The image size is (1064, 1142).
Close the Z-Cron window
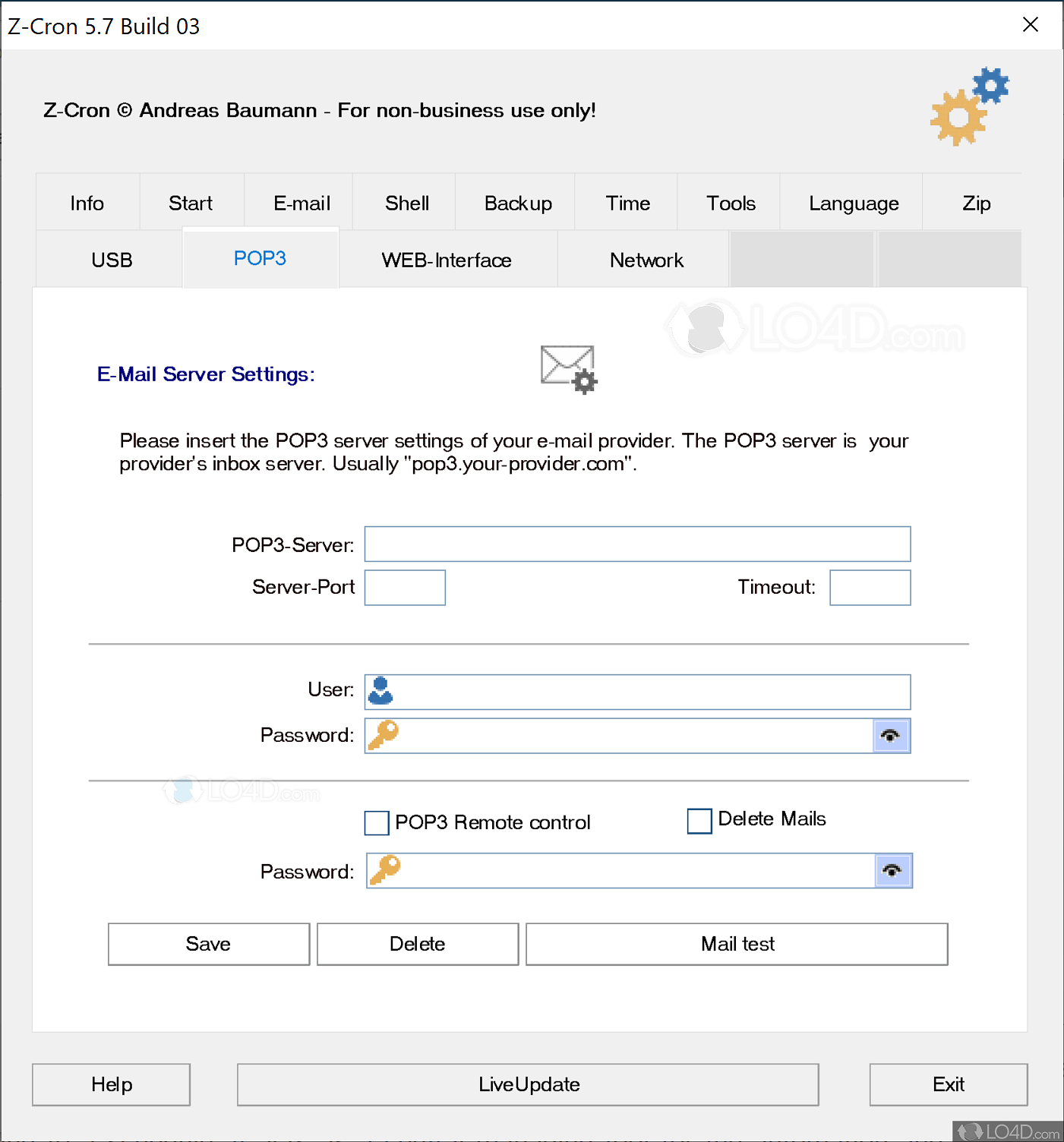coord(1031,24)
